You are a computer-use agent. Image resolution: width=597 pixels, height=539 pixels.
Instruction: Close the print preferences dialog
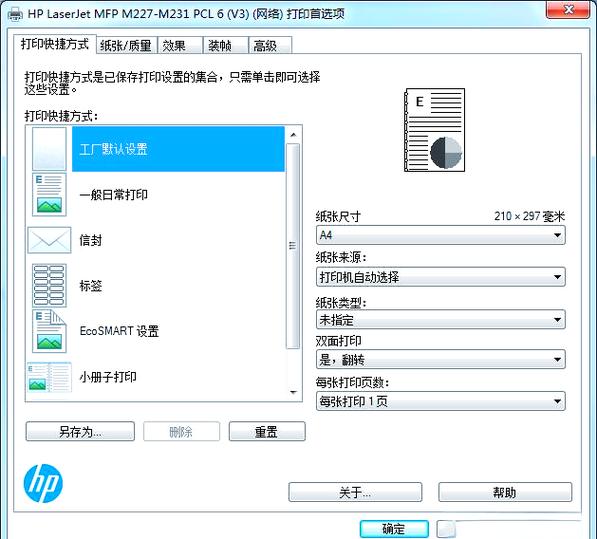pos(568,9)
